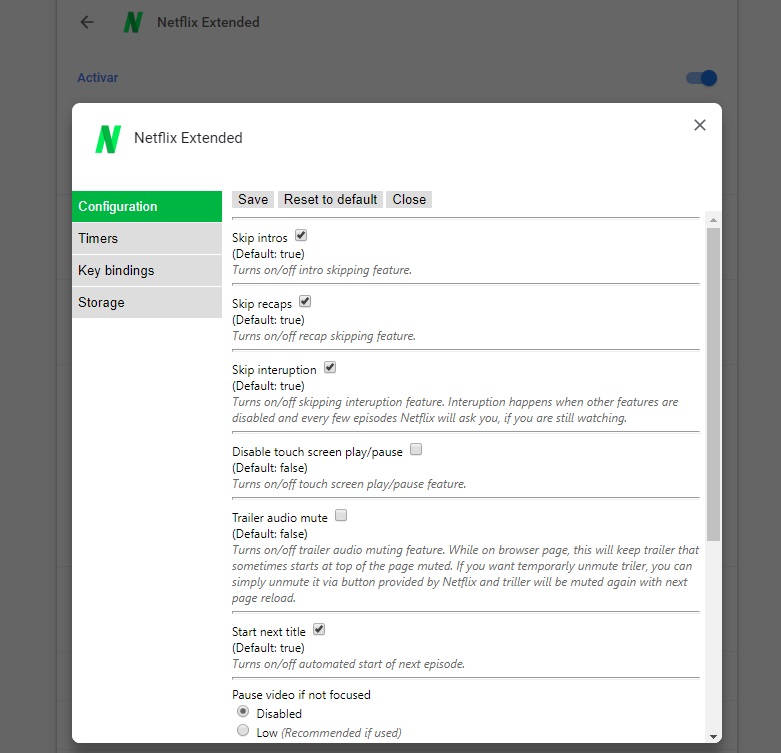Click the Netflix Extended title in dialog

[188, 138]
